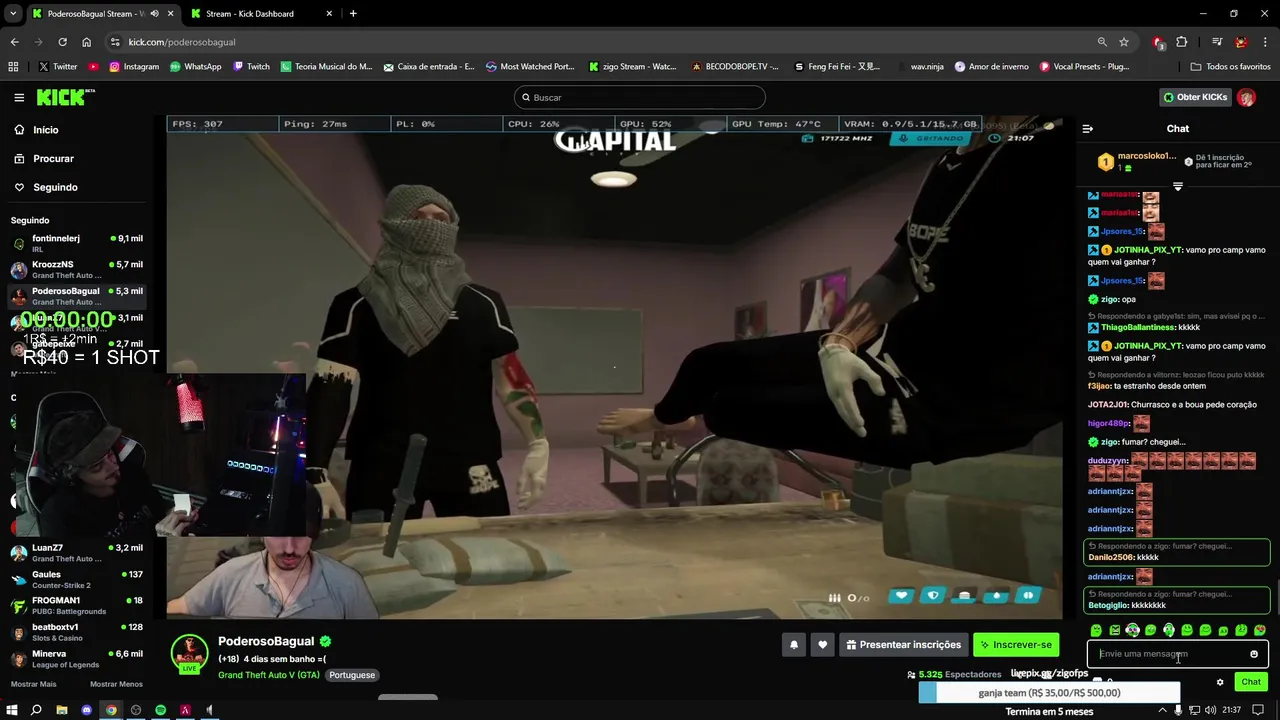
Task: Mute the PoderosoBagual tab audio icon
Action: pyautogui.click(x=154, y=14)
